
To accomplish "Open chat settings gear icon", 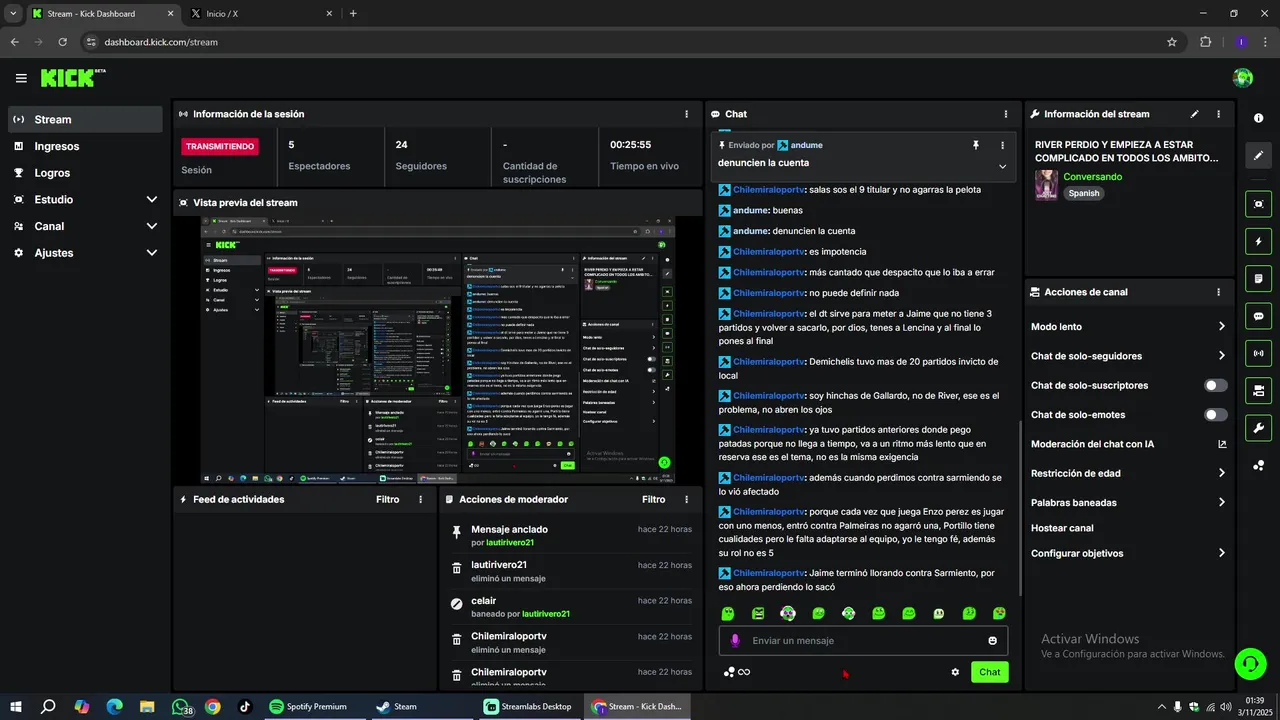I will coord(955,672).
